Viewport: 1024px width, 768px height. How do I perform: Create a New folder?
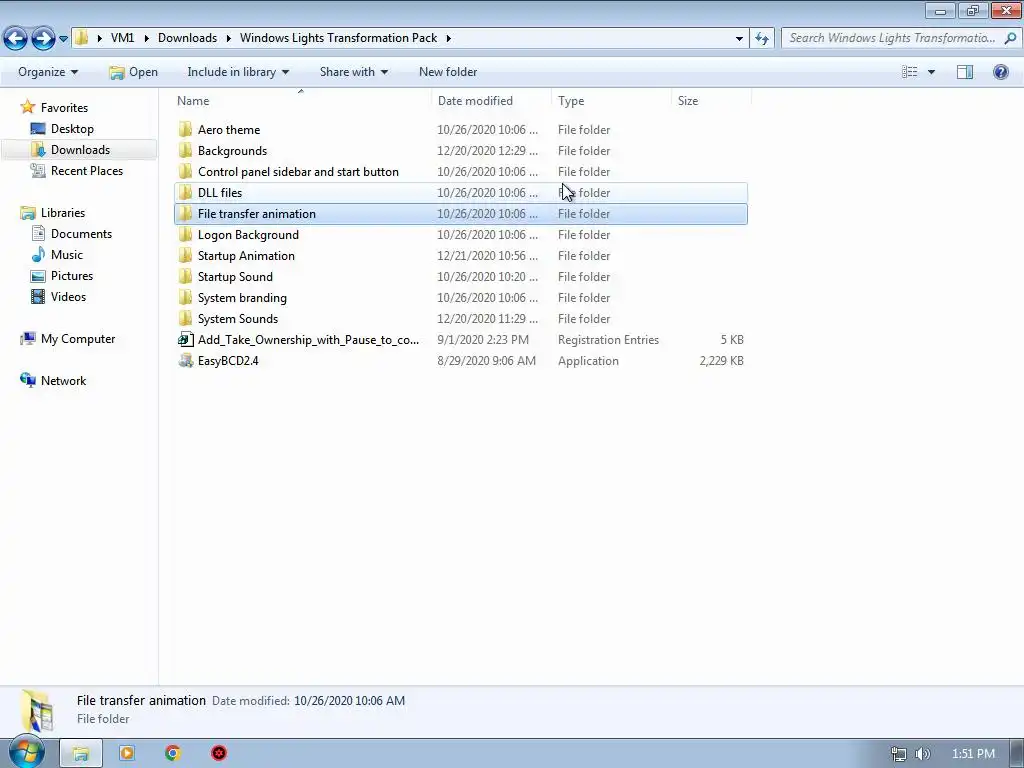[x=448, y=72]
